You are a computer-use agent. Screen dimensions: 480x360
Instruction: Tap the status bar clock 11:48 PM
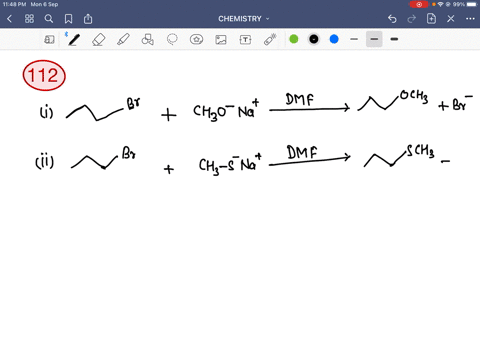point(14,4)
